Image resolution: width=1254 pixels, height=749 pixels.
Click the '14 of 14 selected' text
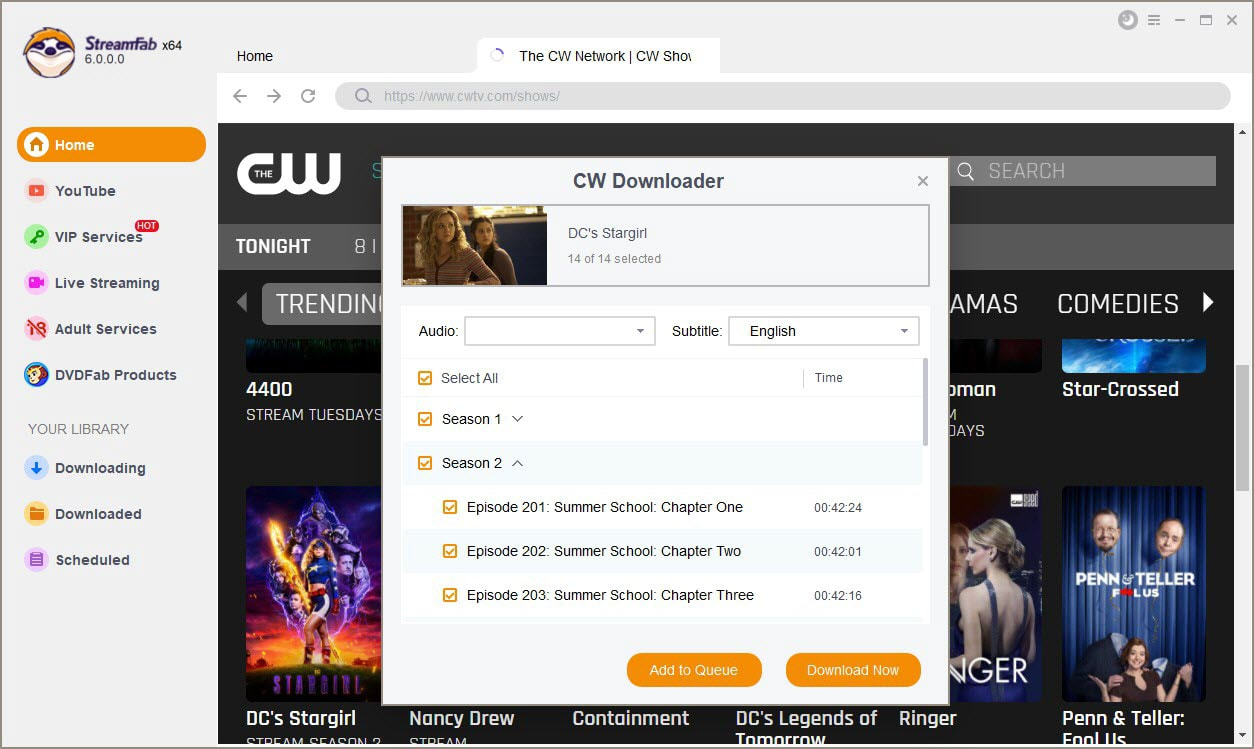click(614, 259)
